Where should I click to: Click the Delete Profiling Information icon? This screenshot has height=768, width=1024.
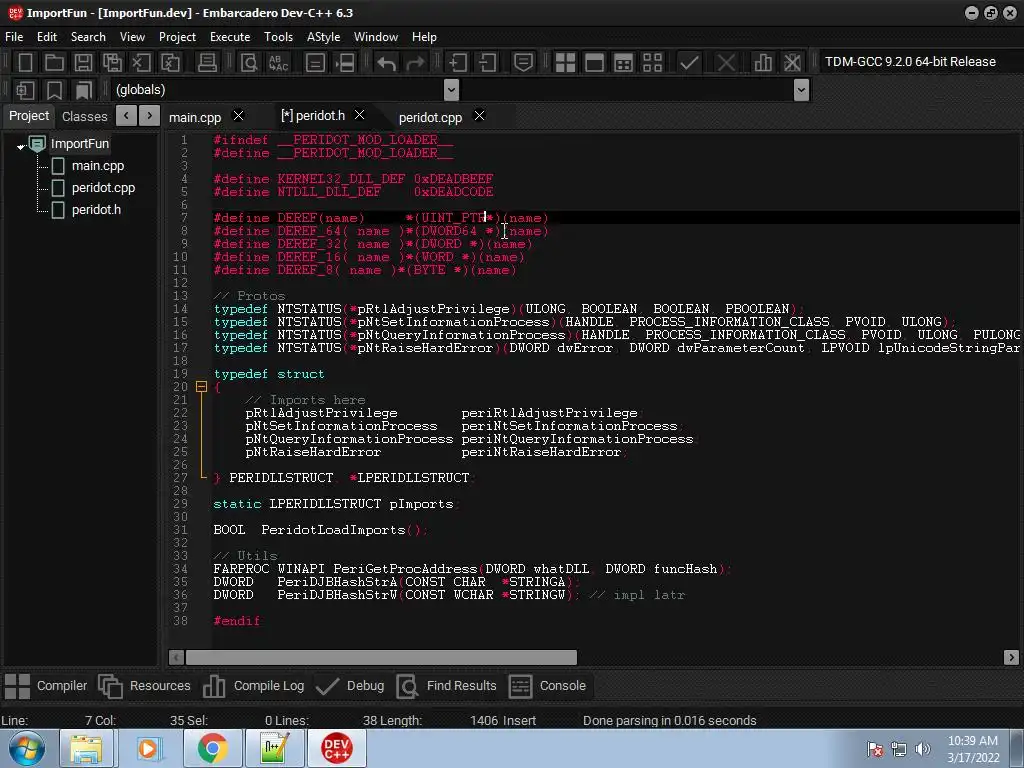792,63
